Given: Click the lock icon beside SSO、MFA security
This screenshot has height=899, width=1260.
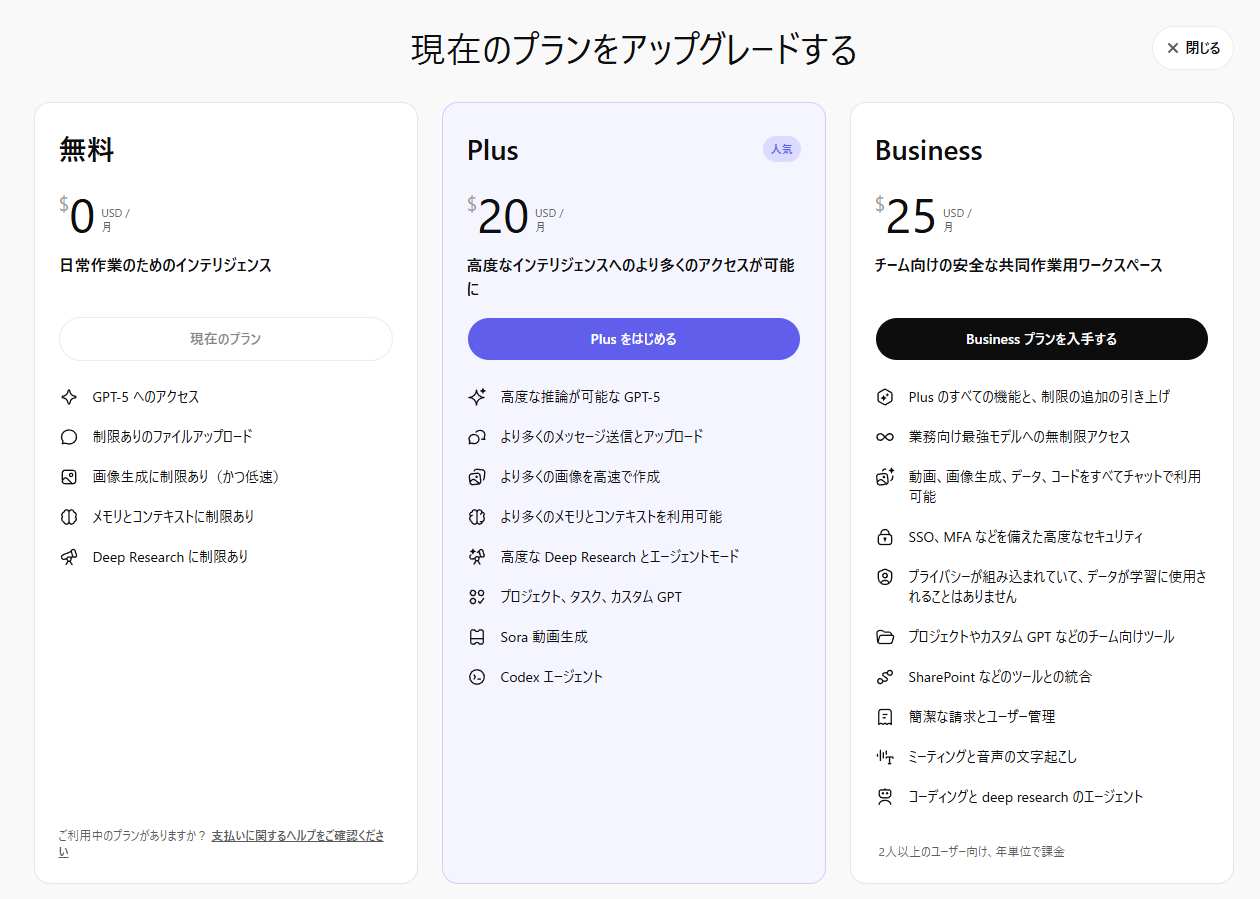Looking at the screenshot, I should tap(885, 537).
